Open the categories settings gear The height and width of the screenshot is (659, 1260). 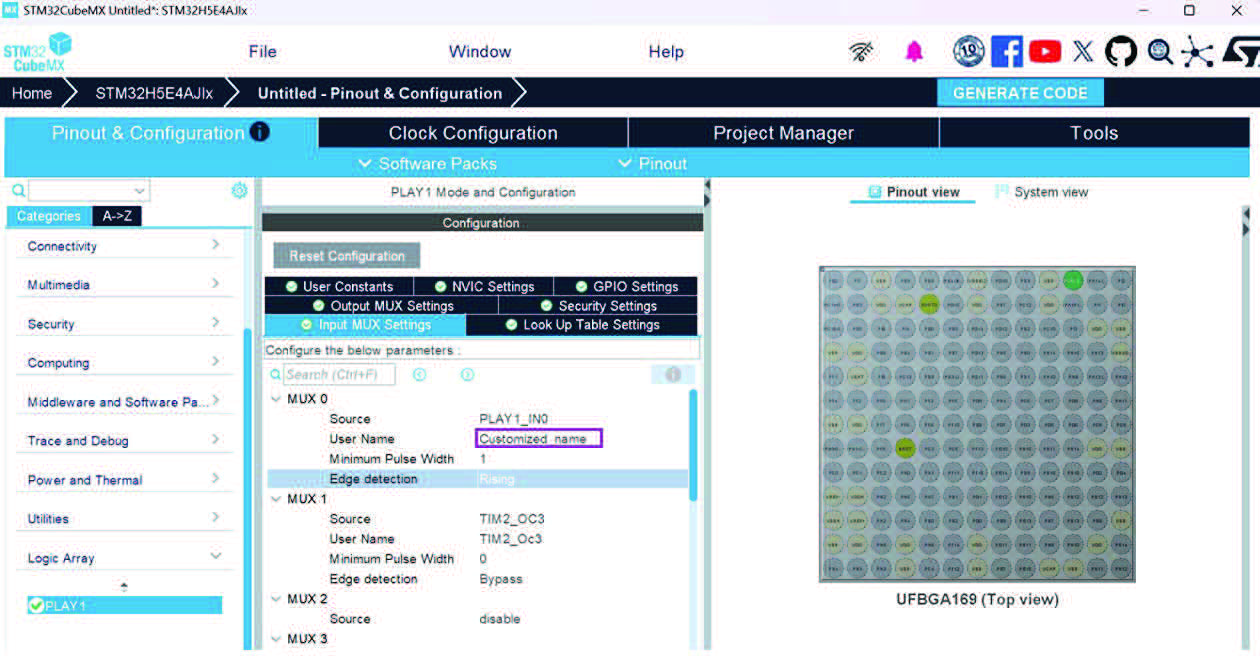(239, 190)
